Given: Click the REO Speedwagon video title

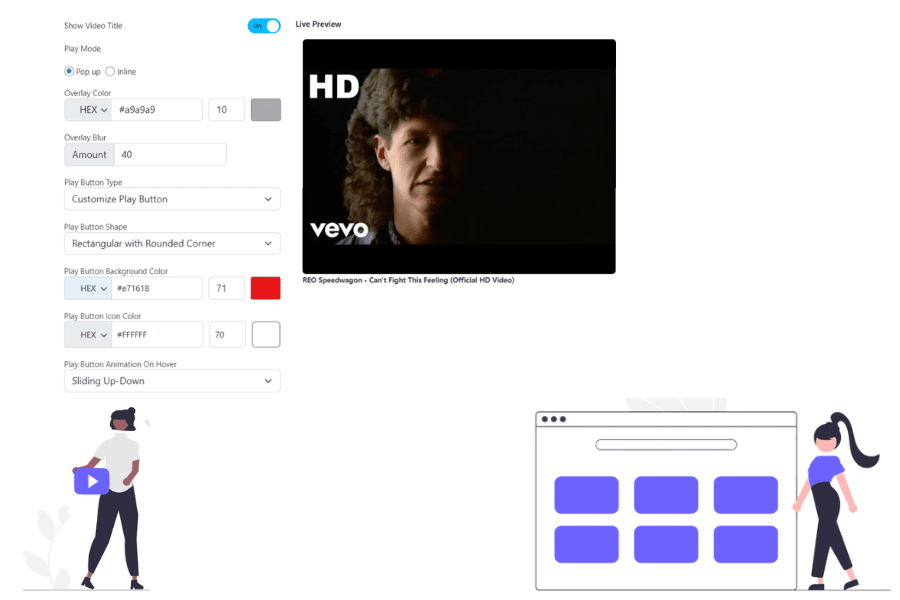Looking at the screenshot, I should tap(408, 280).
